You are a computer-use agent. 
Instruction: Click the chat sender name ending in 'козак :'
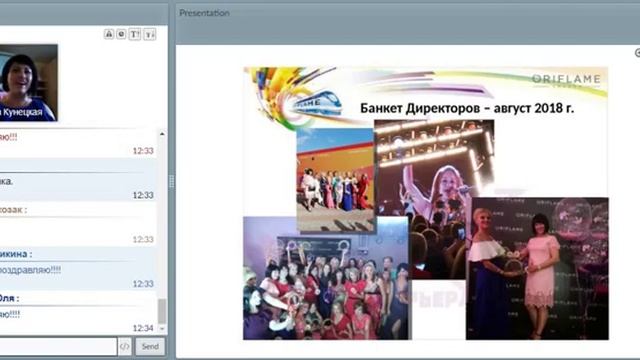point(13,210)
